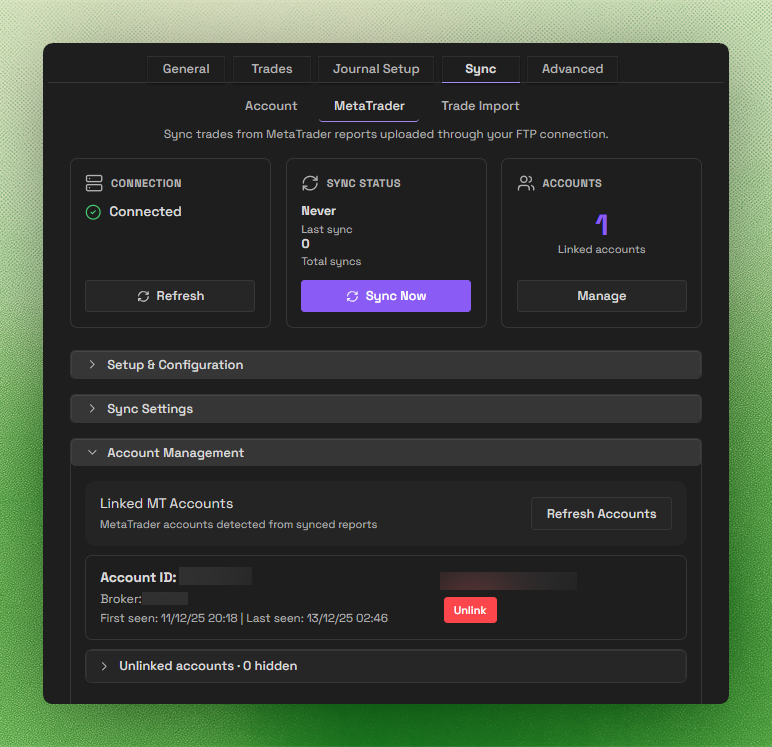Viewport: 772px width, 747px height.
Task: Click the 'CONNECTION' card heading
Action: click(146, 183)
